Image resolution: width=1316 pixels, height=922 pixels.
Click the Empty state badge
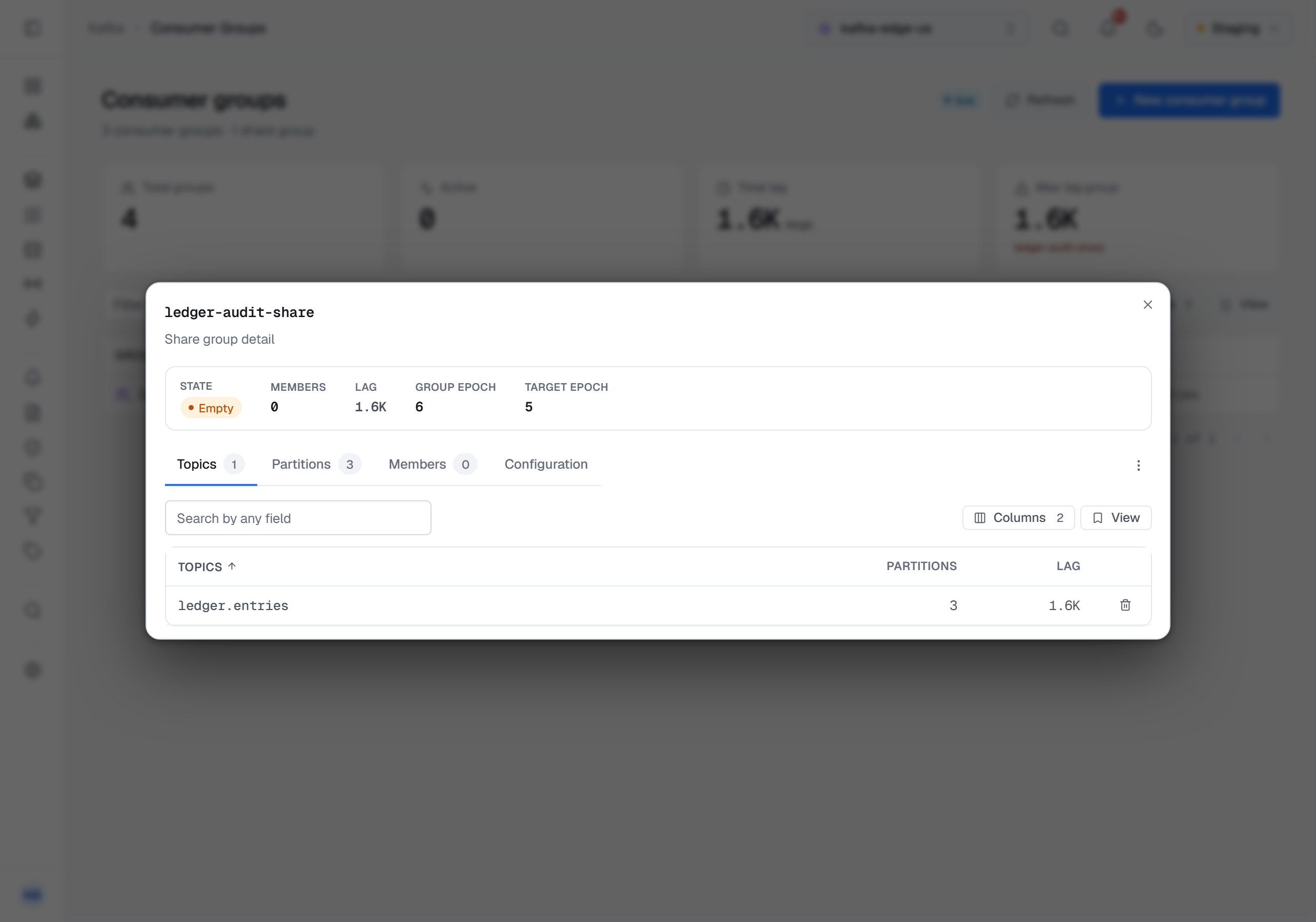click(x=211, y=408)
